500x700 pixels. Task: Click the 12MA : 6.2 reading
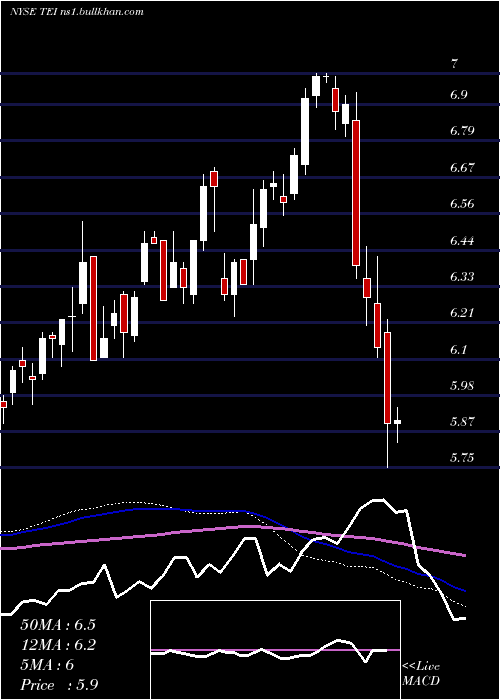coord(58,645)
